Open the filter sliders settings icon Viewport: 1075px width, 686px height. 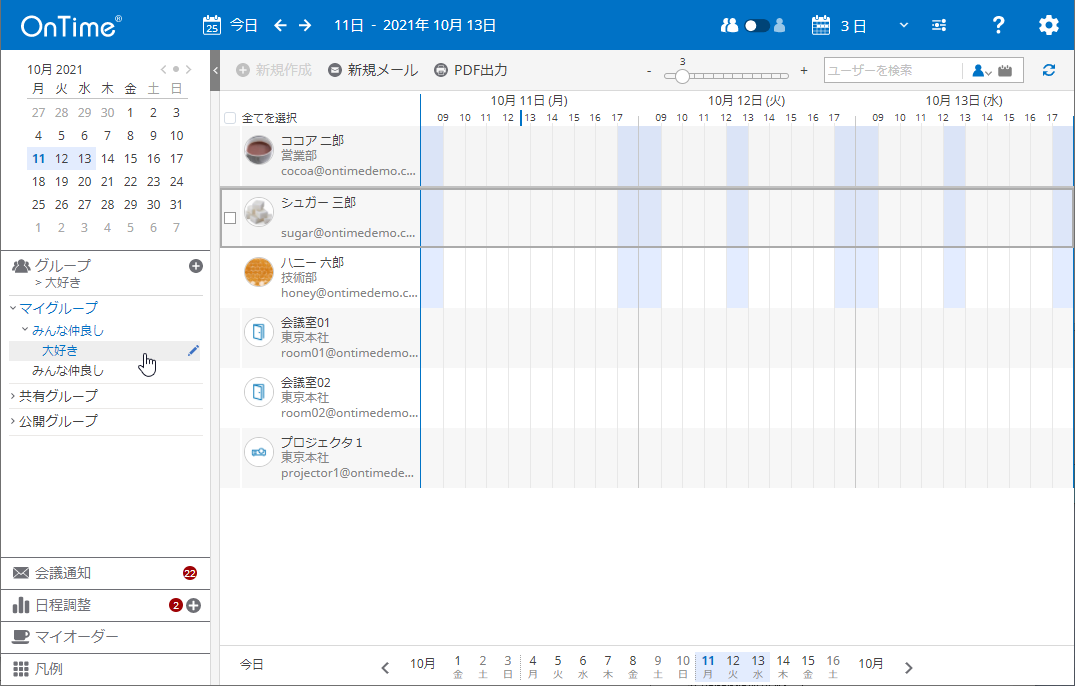click(x=939, y=25)
